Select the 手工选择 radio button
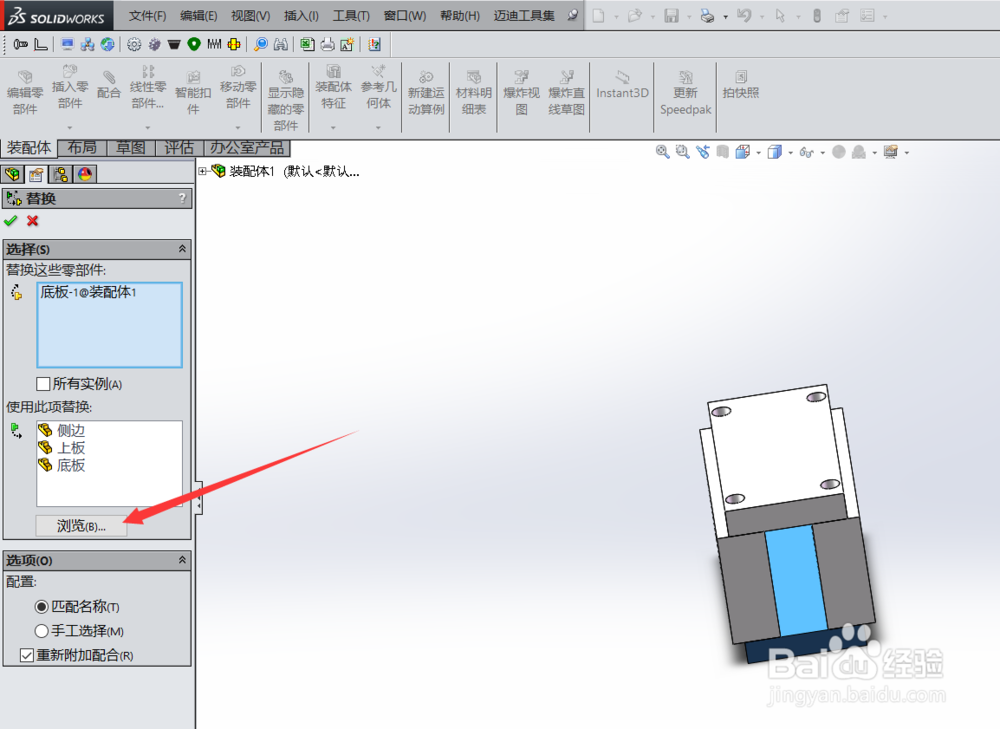Viewport: 1000px width, 729px height. pyautogui.click(x=41, y=631)
